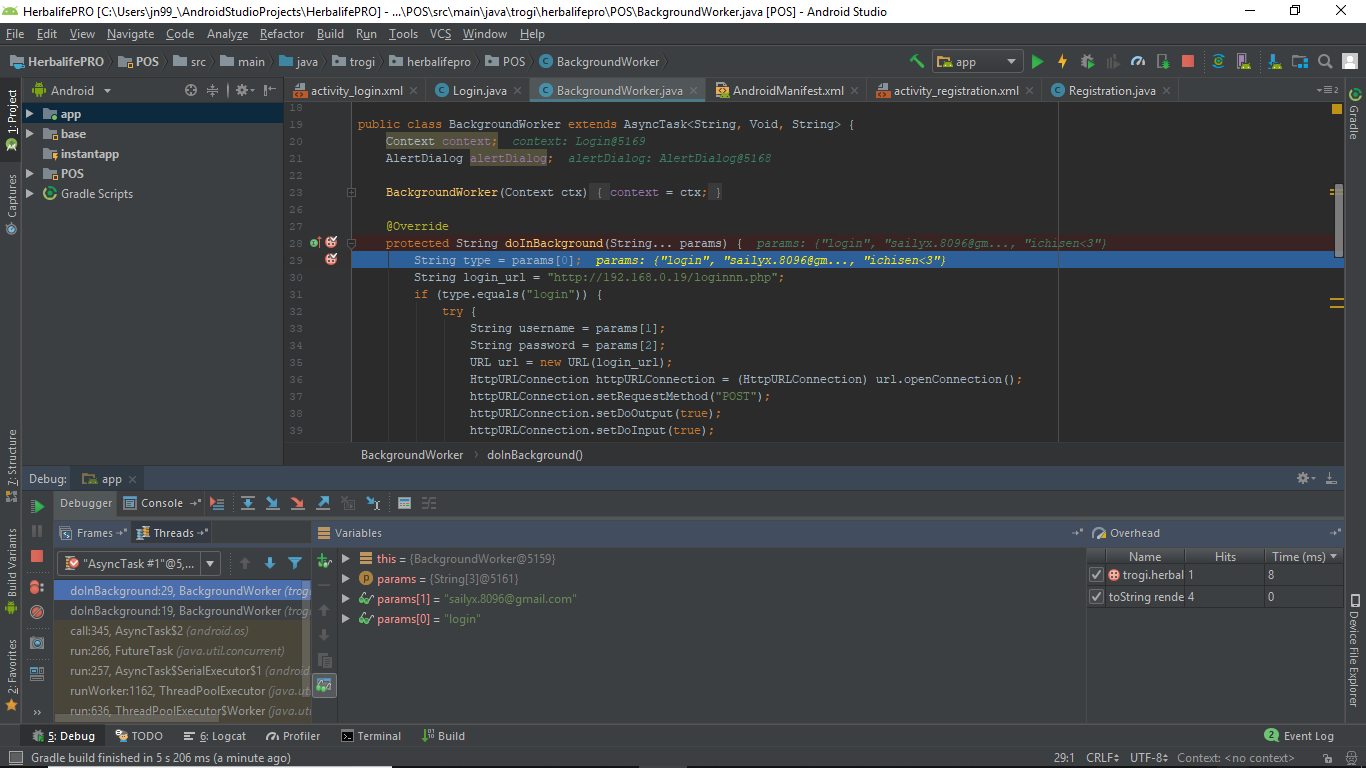Click Get thread dump camera icon
Viewport: 1366px width, 768px height.
(x=37, y=643)
